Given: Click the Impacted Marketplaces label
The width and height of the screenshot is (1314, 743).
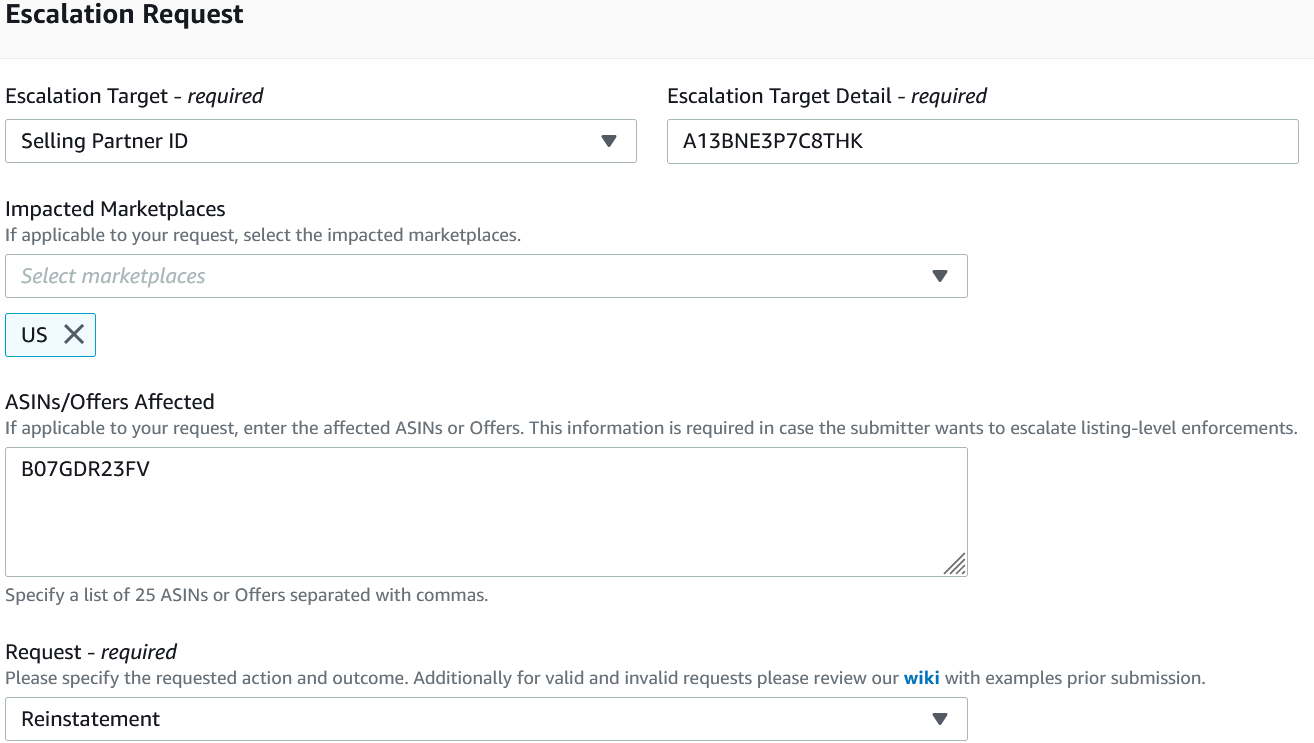Looking at the screenshot, I should tap(115, 209).
